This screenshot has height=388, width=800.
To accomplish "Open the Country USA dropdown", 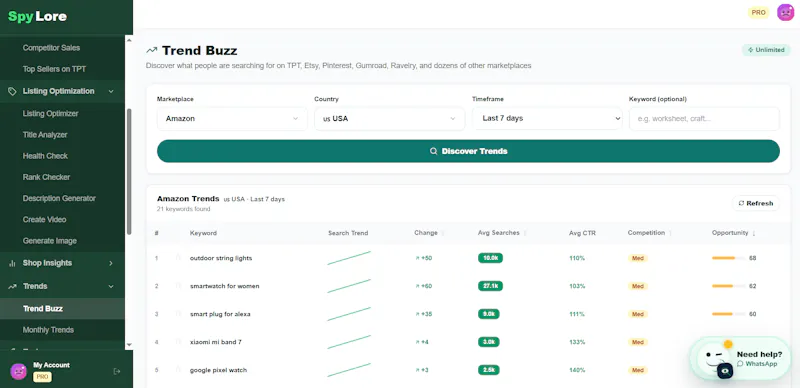I will 390,118.
